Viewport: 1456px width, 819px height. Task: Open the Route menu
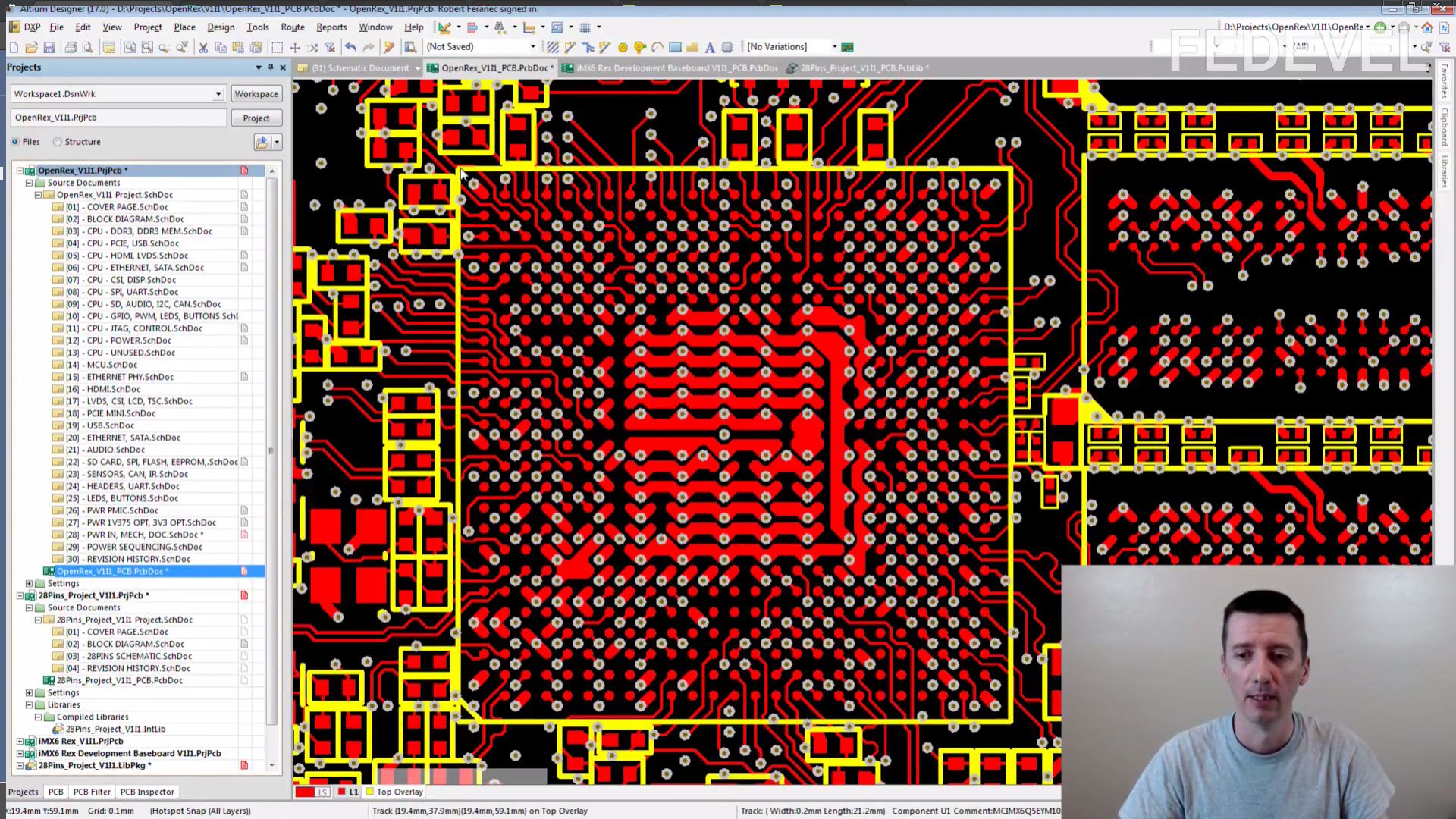click(292, 27)
